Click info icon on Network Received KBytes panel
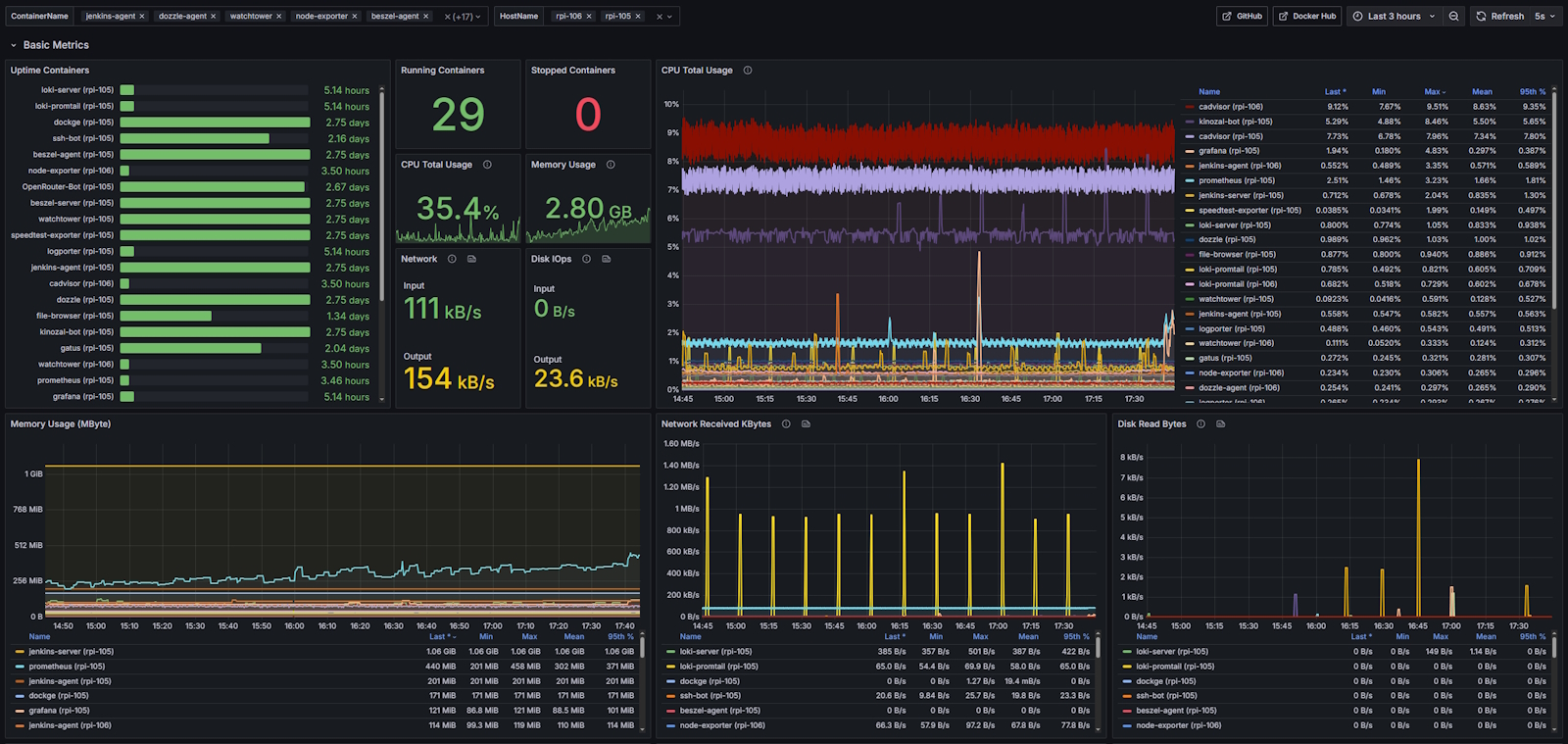The image size is (1568, 744). [x=786, y=424]
